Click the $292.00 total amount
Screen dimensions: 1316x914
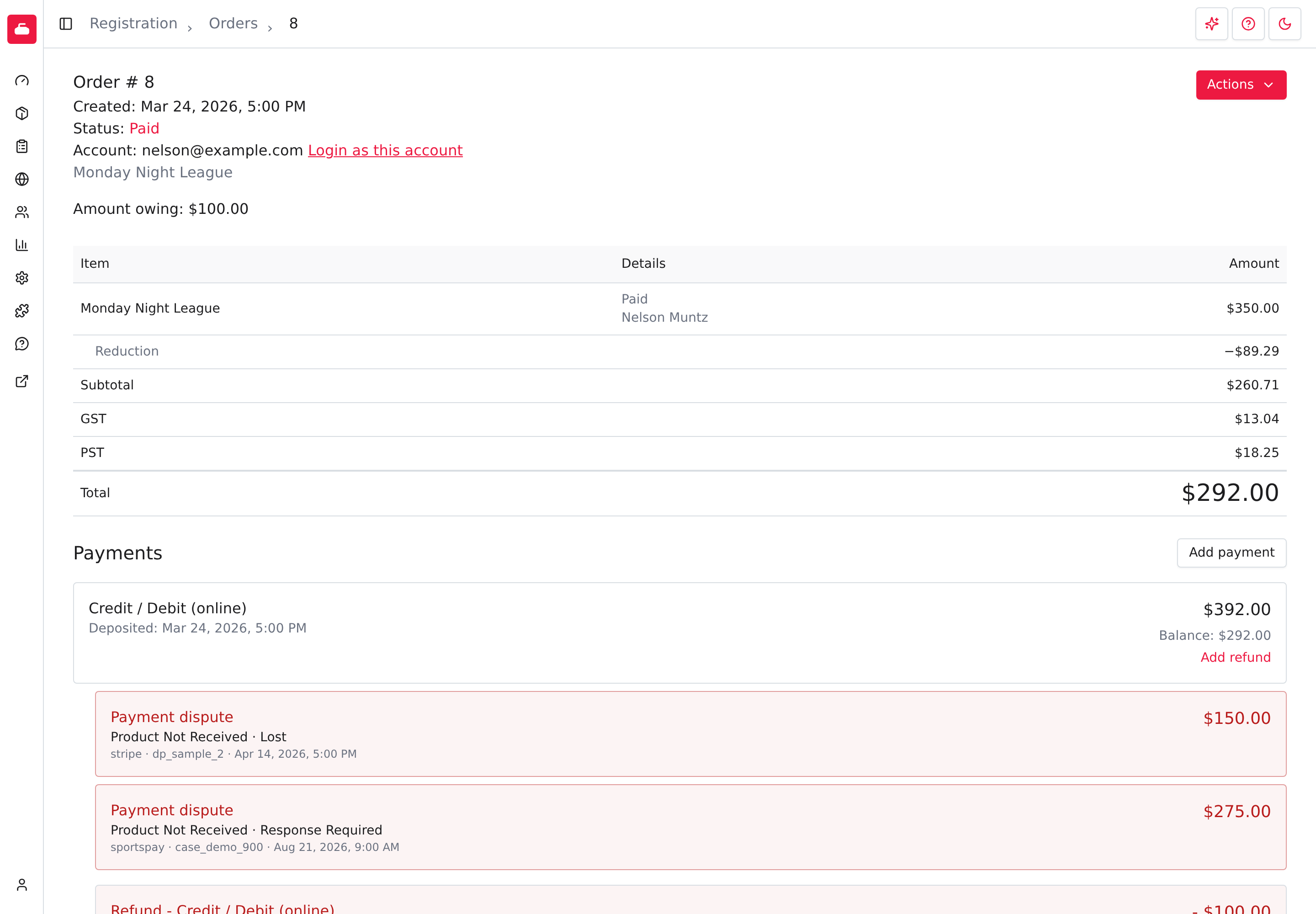[x=1230, y=493]
